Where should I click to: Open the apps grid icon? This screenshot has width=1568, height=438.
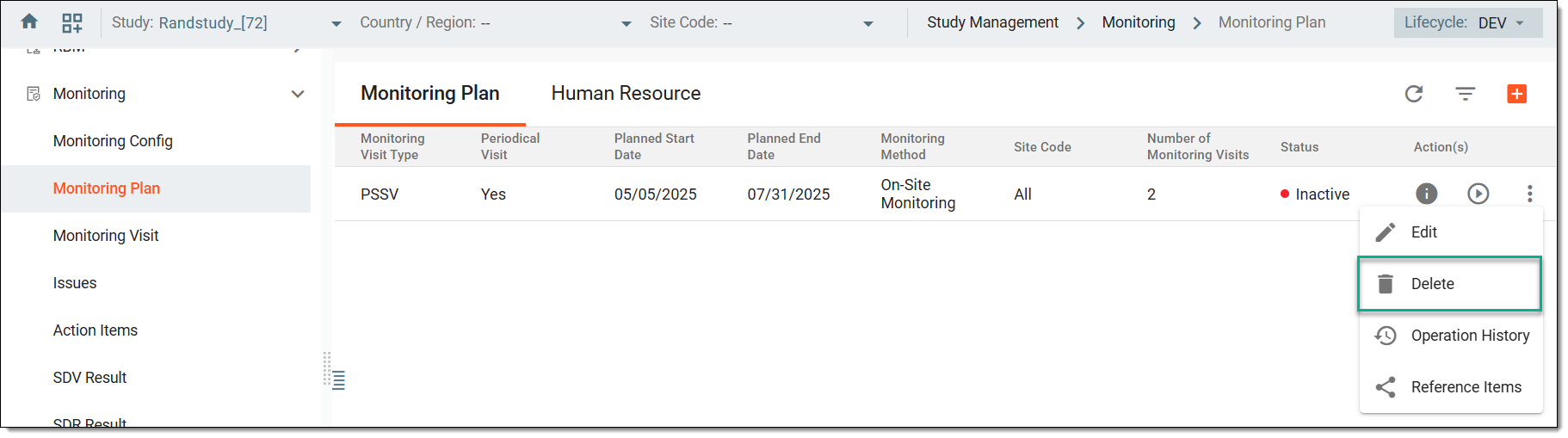72,22
